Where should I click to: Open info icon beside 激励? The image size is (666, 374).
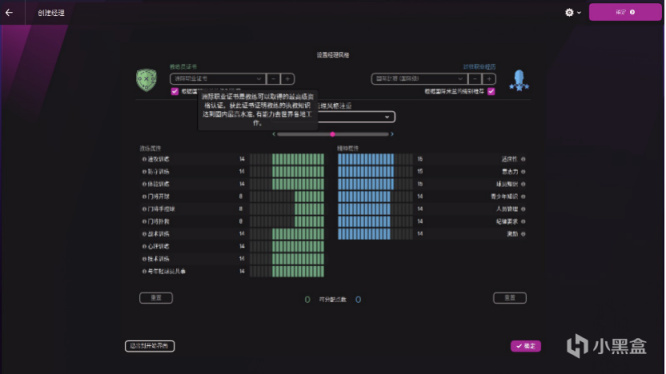[x=523, y=234]
